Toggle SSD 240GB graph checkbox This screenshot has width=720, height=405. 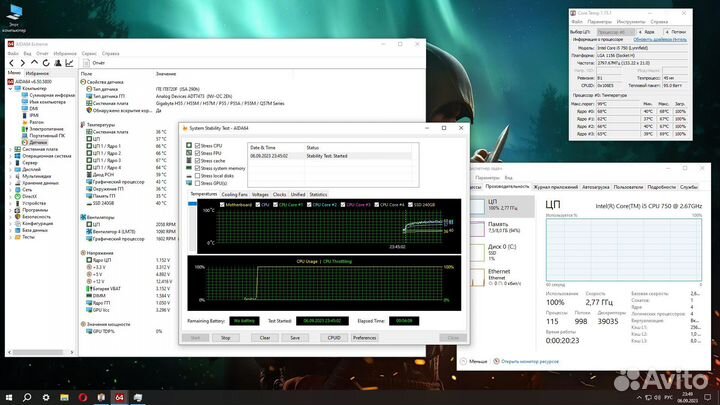[411, 205]
